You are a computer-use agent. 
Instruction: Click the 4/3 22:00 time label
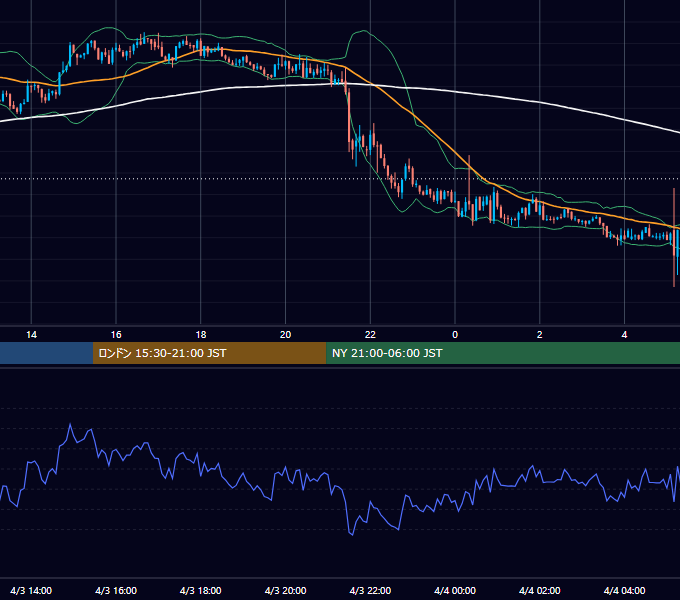coord(370,590)
